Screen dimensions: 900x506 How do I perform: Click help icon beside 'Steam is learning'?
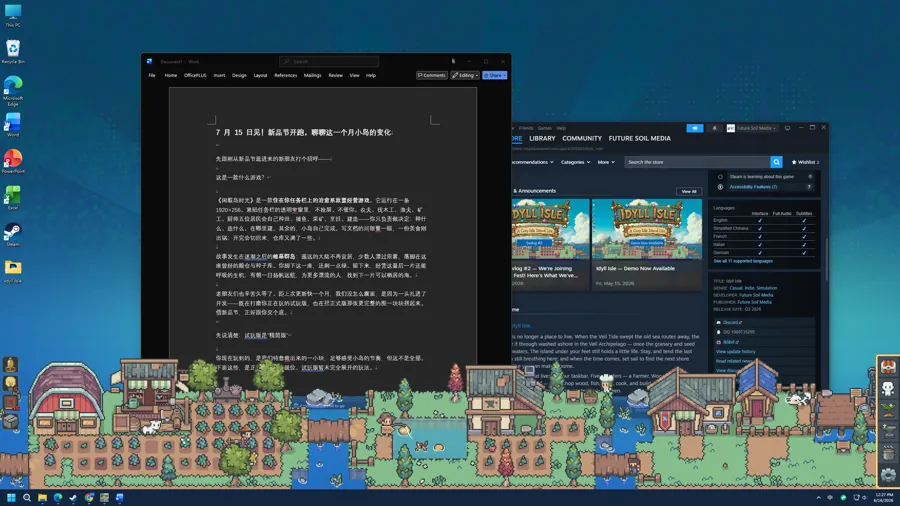(810, 177)
